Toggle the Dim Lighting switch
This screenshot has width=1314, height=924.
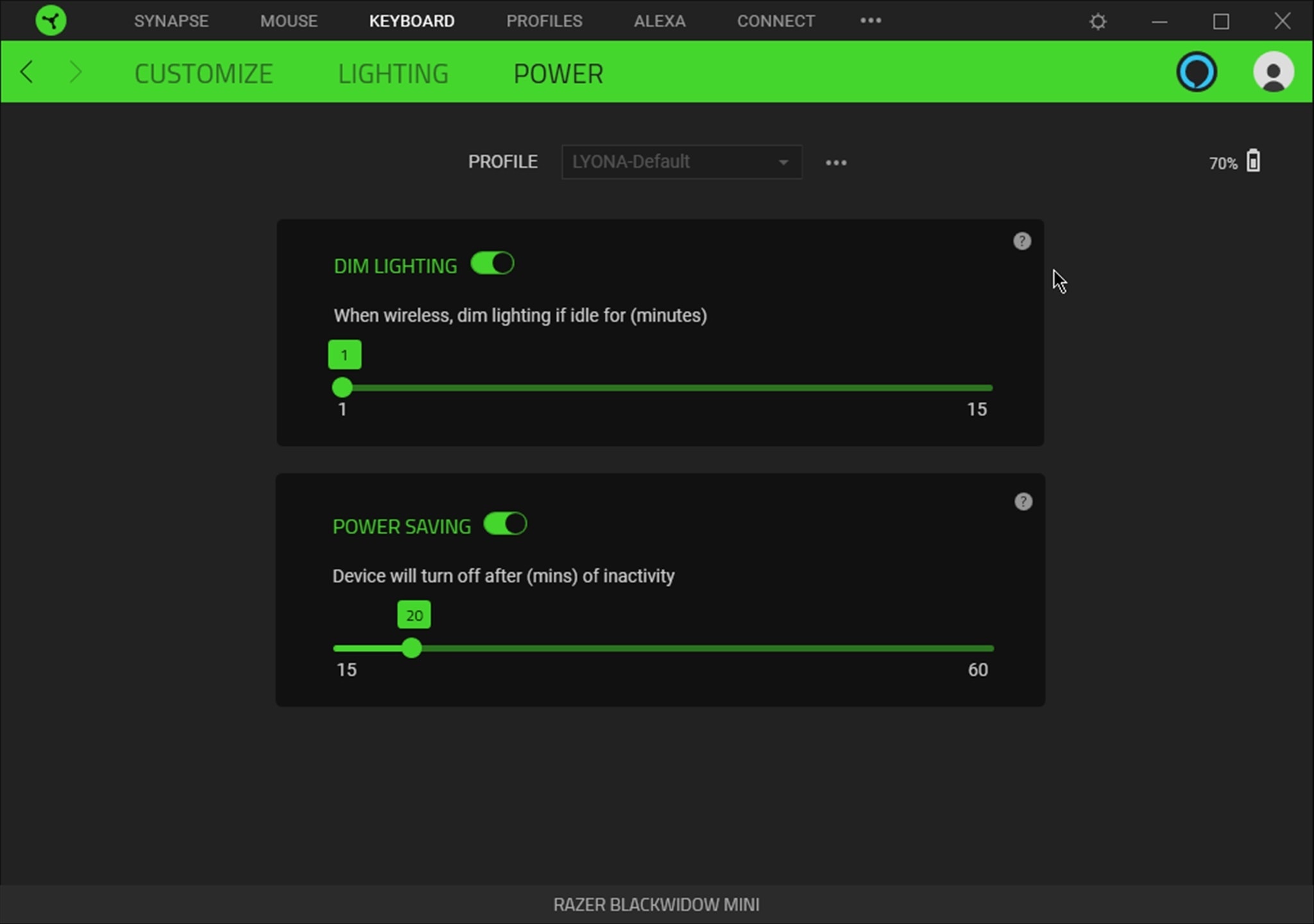pos(492,264)
